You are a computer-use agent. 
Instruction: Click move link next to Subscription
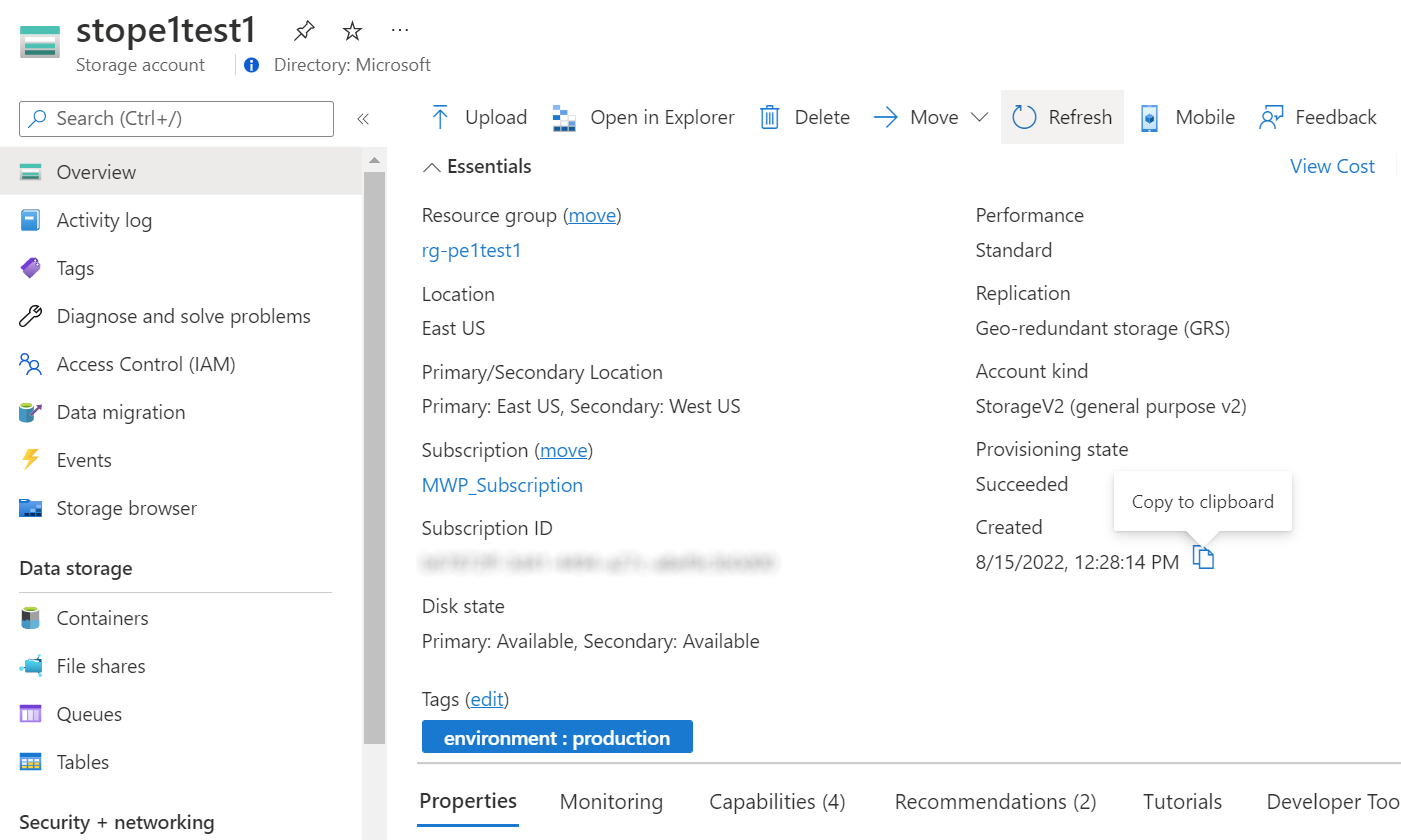coord(564,450)
